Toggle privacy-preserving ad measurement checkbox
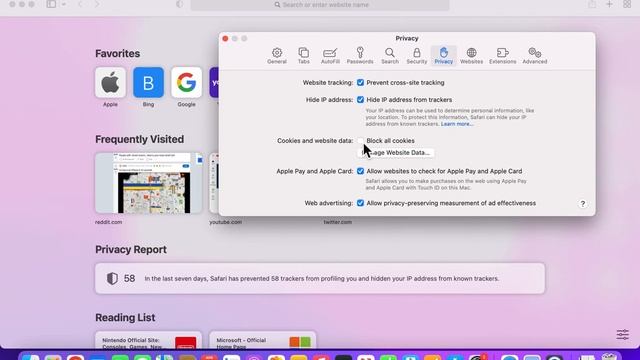The height and width of the screenshot is (360, 640). pos(360,203)
